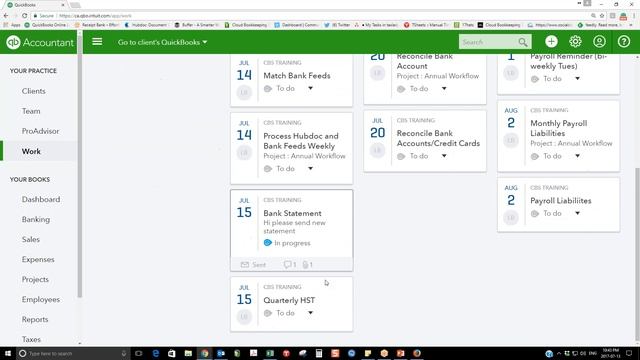
Task: Open File Explorer from the taskbar
Action: (188, 353)
